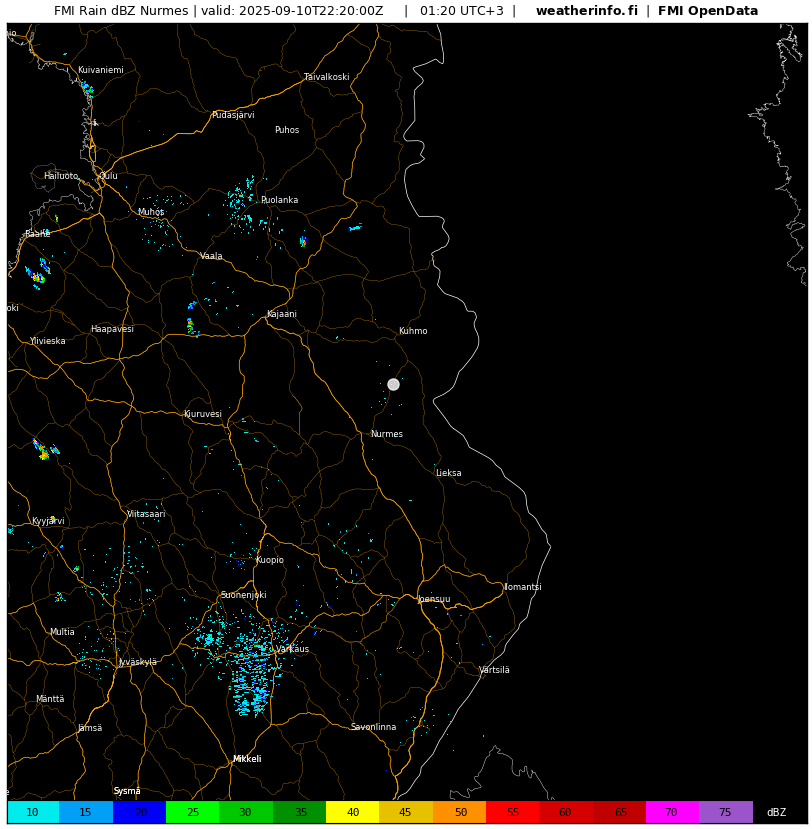
Task: Click the 45 dBZ gold swatch
Action: 406,812
